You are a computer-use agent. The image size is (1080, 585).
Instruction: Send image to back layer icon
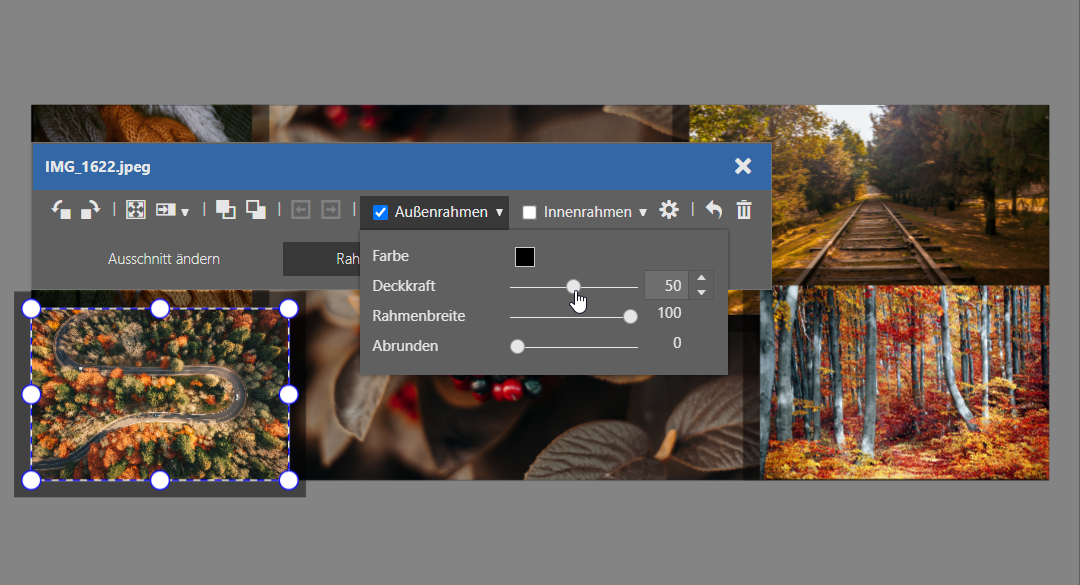click(256, 210)
